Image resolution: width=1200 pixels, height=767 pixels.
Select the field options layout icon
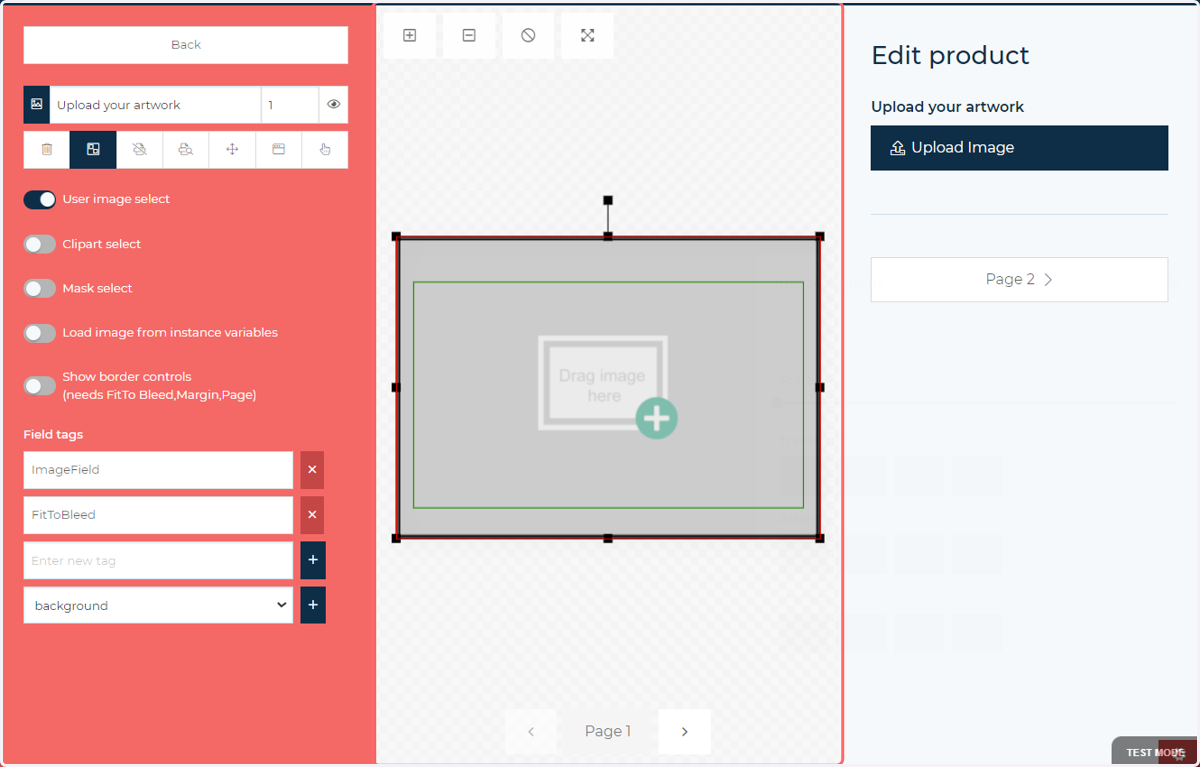pyautogui.click(x=93, y=149)
